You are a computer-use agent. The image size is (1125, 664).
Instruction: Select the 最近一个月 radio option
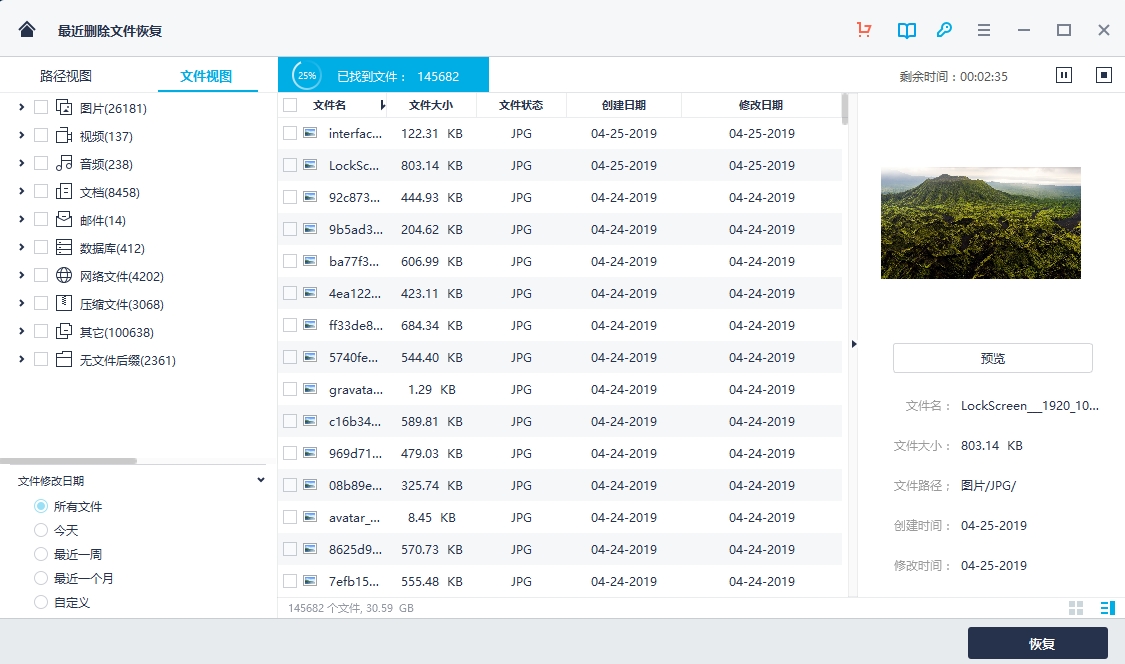(x=41, y=578)
